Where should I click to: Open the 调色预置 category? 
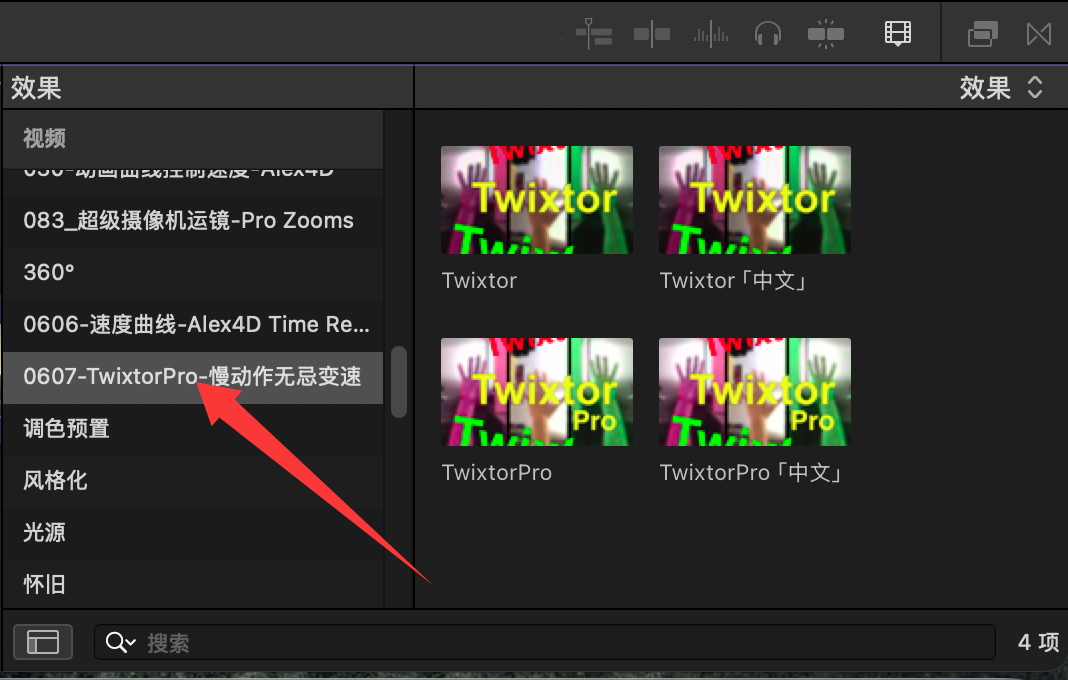pyautogui.click(x=66, y=429)
